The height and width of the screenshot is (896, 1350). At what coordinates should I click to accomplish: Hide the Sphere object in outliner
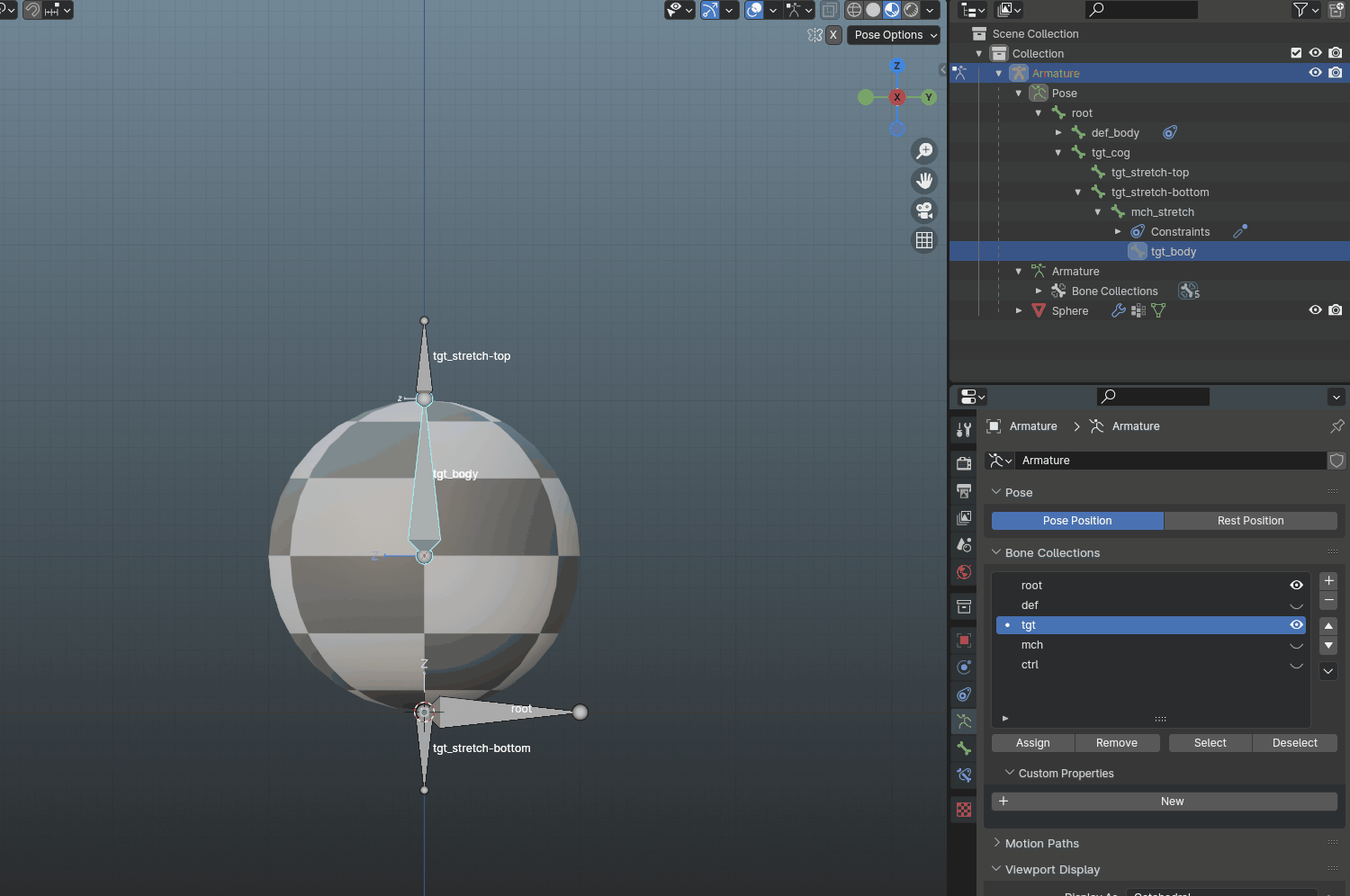pyautogui.click(x=1315, y=310)
